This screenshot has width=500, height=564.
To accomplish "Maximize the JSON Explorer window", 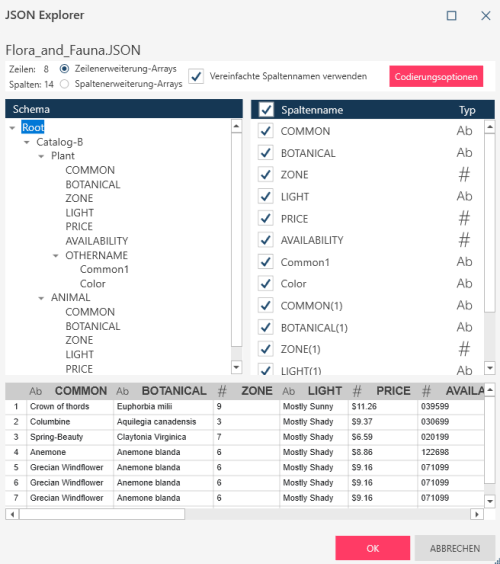I will click(x=451, y=15).
